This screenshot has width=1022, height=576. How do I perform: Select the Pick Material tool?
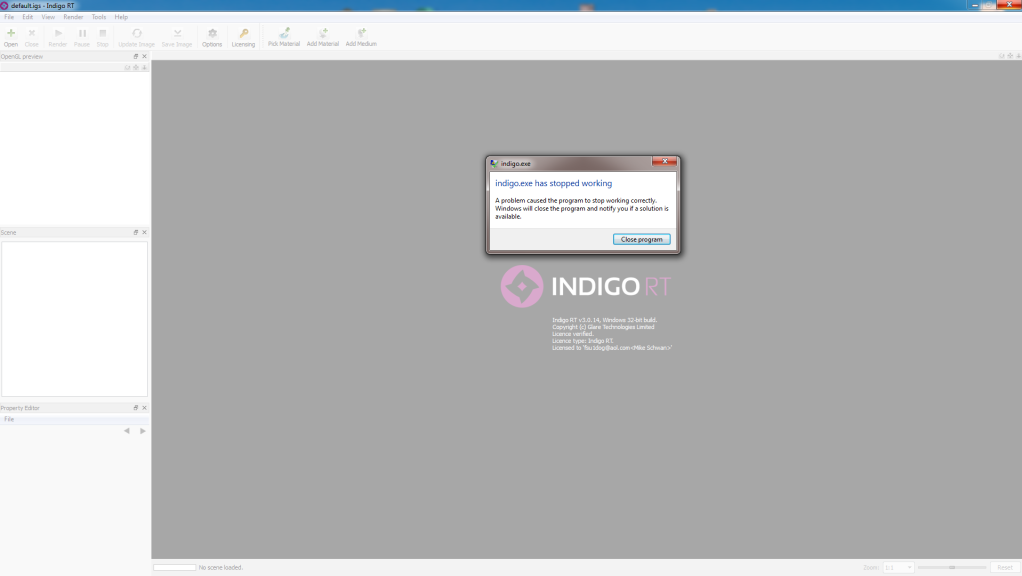pos(284,37)
